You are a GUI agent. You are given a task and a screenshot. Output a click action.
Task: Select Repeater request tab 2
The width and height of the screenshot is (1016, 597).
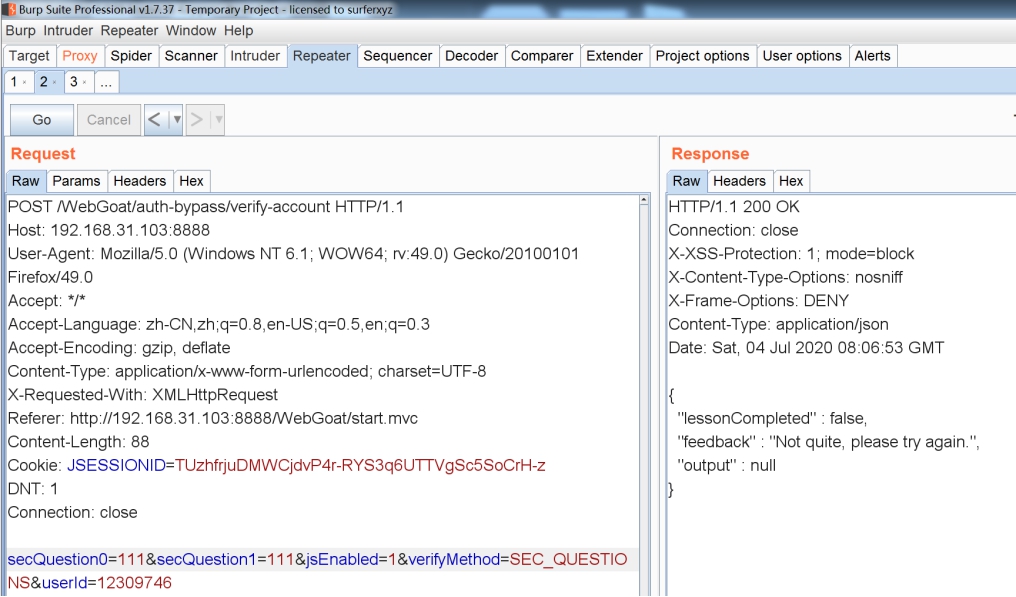(43, 82)
